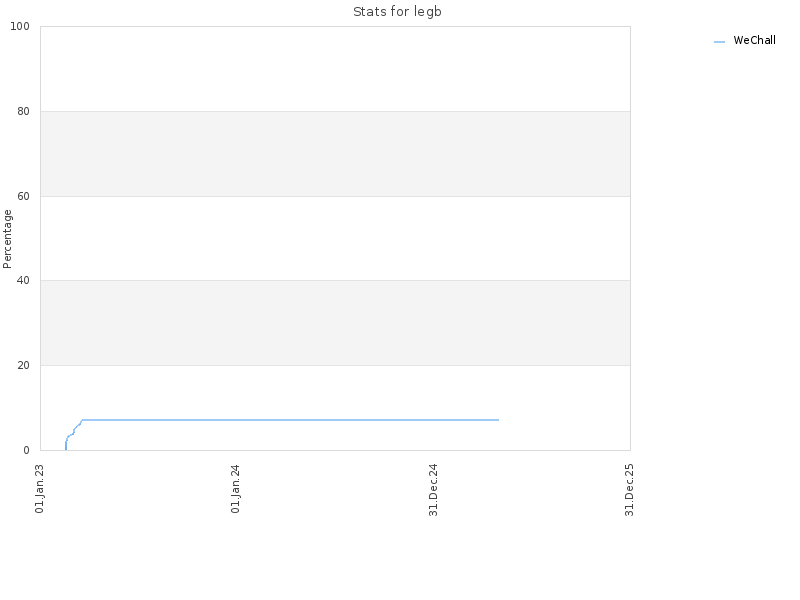Click the gray band between 20 and 40
800x600 pixels.
(x=335, y=323)
